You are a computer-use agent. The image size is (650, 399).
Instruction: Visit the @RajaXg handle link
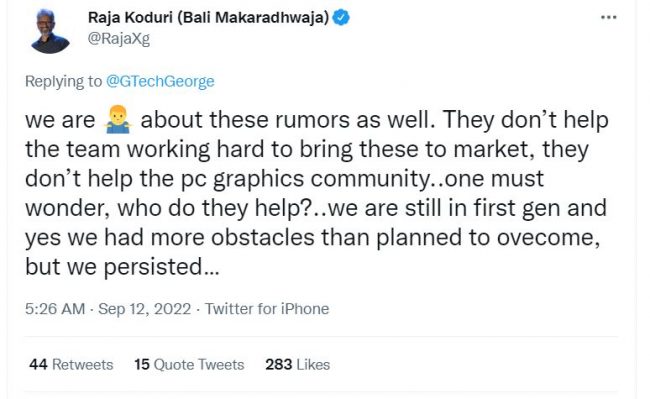[119, 39]
